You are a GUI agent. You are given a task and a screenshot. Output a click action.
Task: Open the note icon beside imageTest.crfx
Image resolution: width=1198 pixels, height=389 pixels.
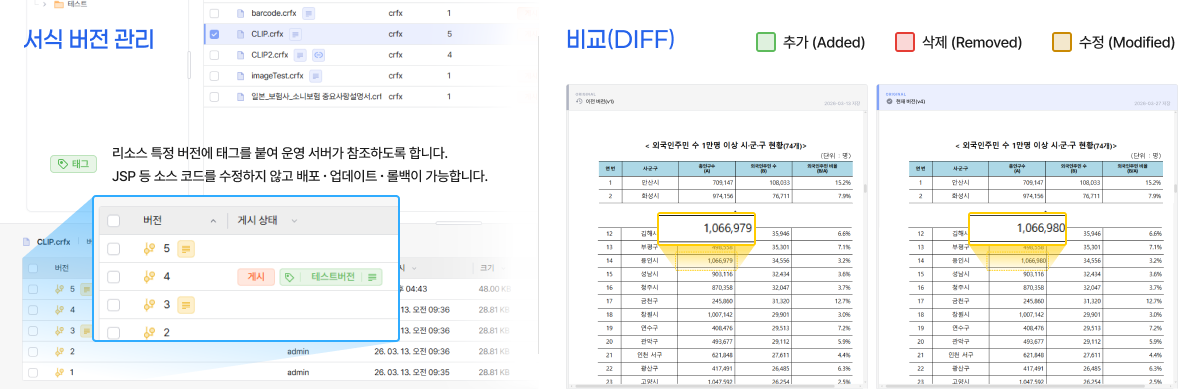(x=316, y=76)
